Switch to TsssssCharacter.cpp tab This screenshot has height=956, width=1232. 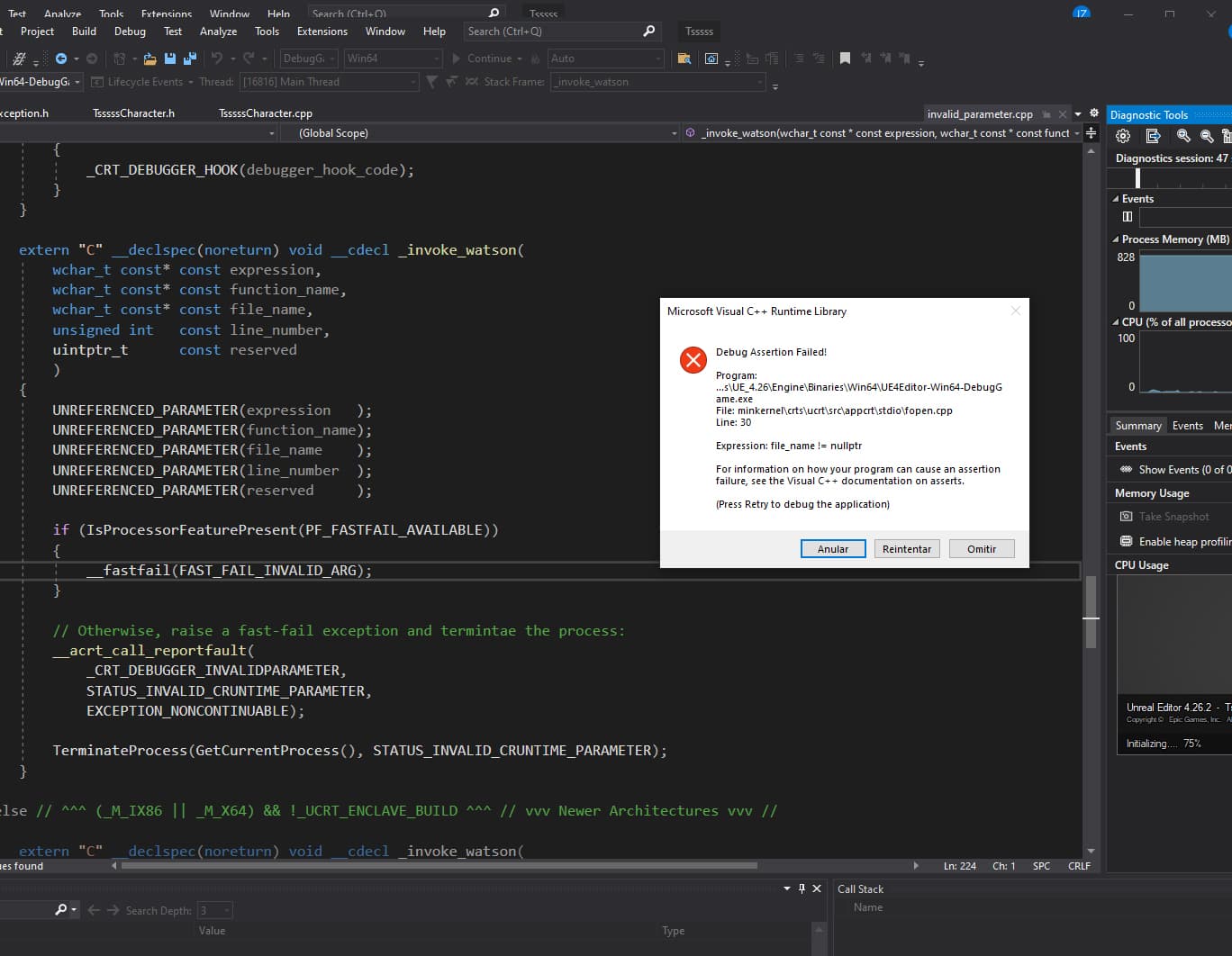coord(265,113)
